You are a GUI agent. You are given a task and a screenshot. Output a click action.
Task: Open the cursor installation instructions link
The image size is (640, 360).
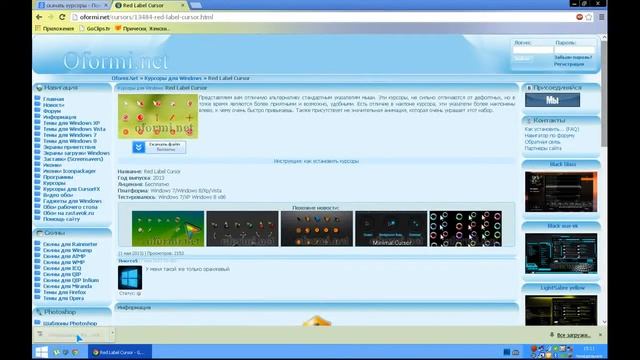pyautogui.click(x=316, y=161)
